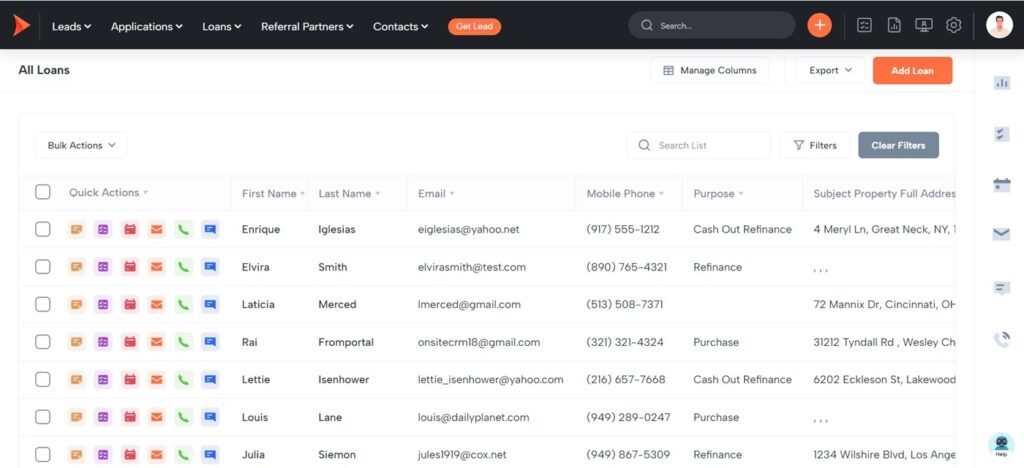Screen dimensions: 1024x468
Task: Open the Loans menu
Action: [222, 27]
